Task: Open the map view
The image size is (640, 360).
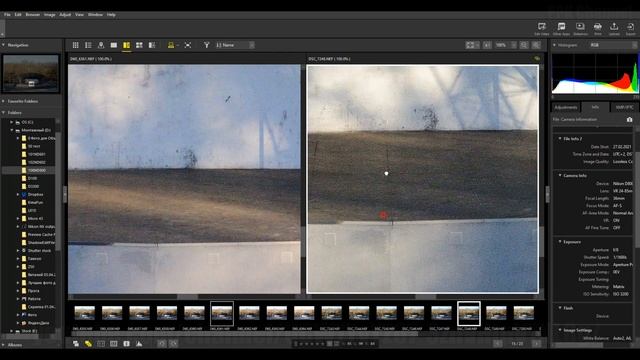Action: point(101,45)
